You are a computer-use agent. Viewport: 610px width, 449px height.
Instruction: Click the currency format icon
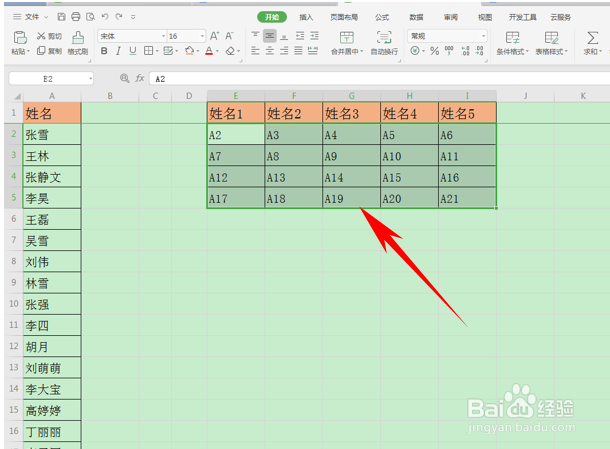point(415,51)
